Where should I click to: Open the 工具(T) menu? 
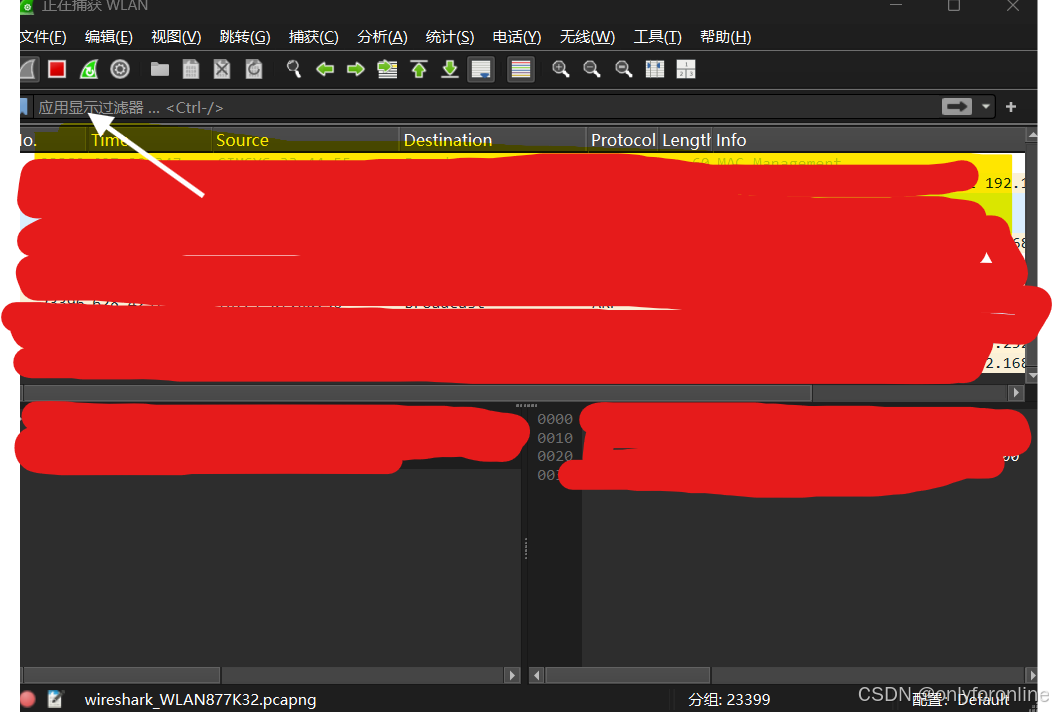657,37
